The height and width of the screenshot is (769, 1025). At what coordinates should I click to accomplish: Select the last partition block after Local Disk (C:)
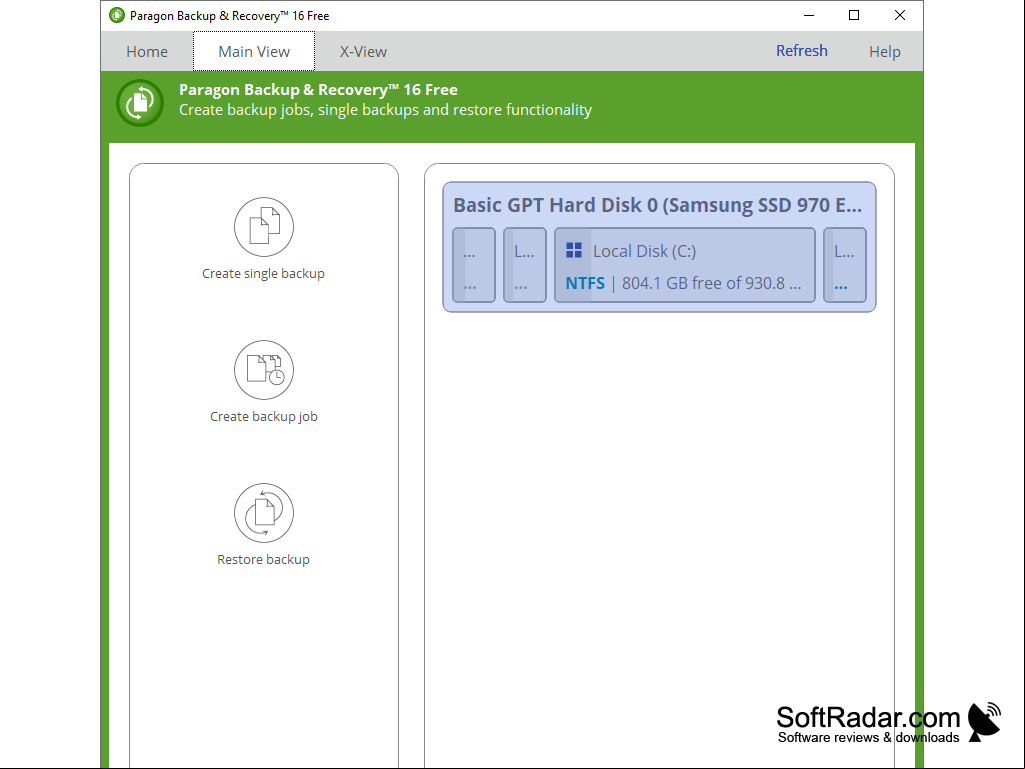[845, 265]
